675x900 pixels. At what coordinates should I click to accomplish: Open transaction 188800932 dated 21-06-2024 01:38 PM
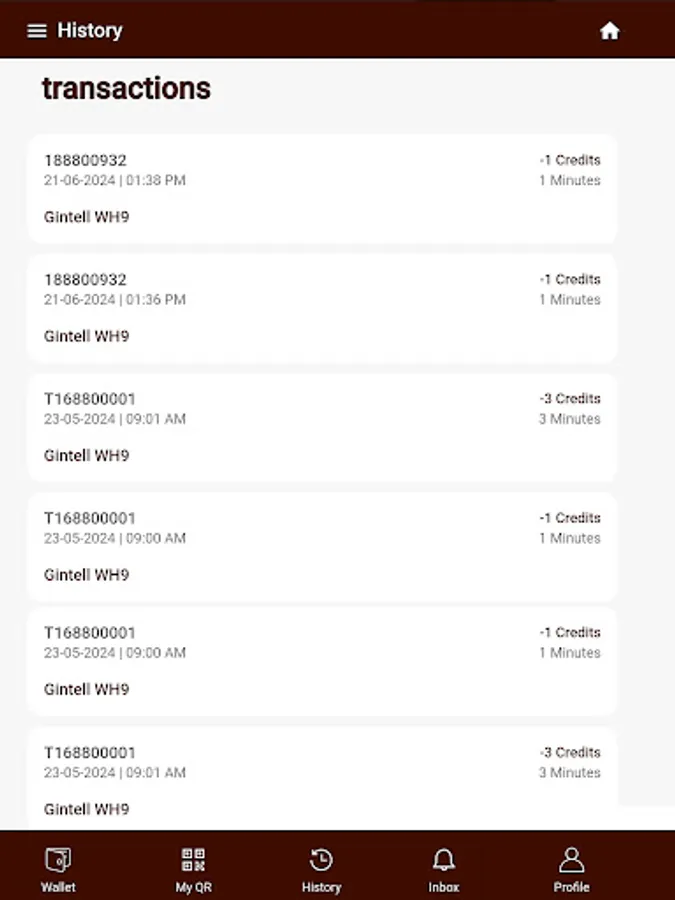(322, 187)
